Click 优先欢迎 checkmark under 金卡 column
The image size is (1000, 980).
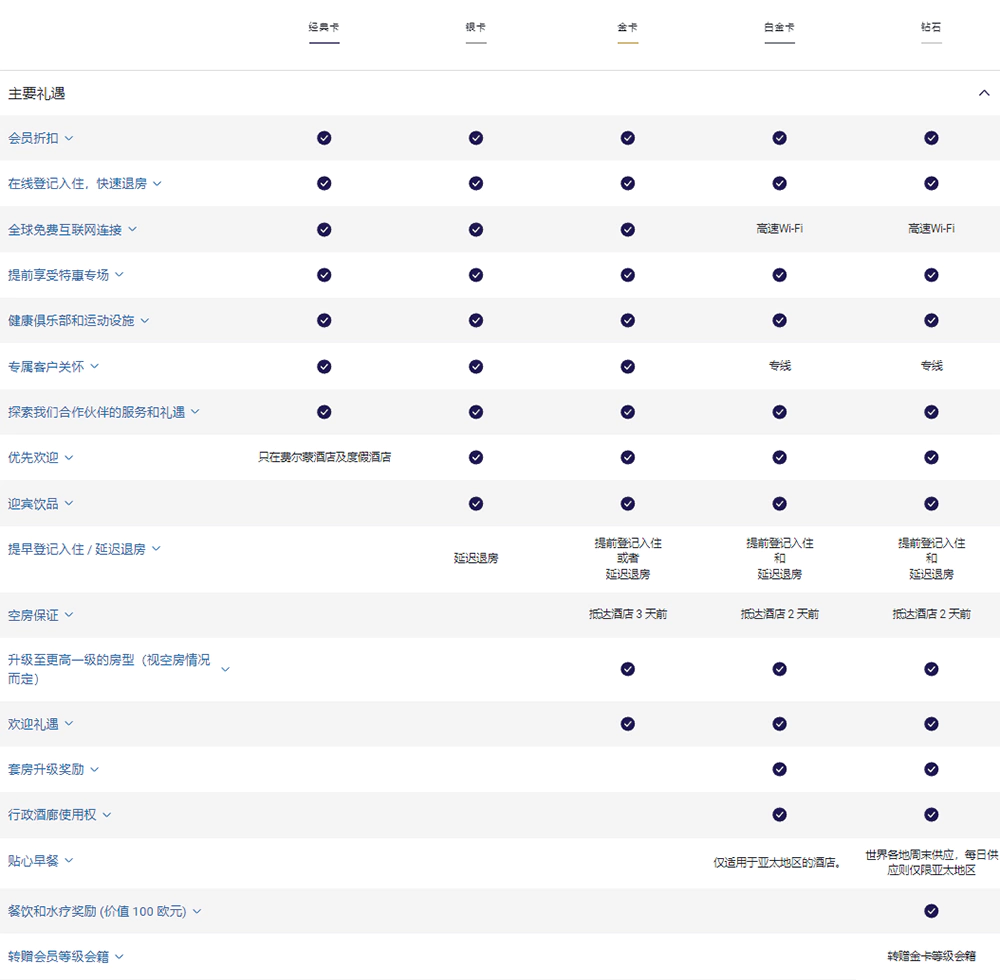(x=627, y=458)
